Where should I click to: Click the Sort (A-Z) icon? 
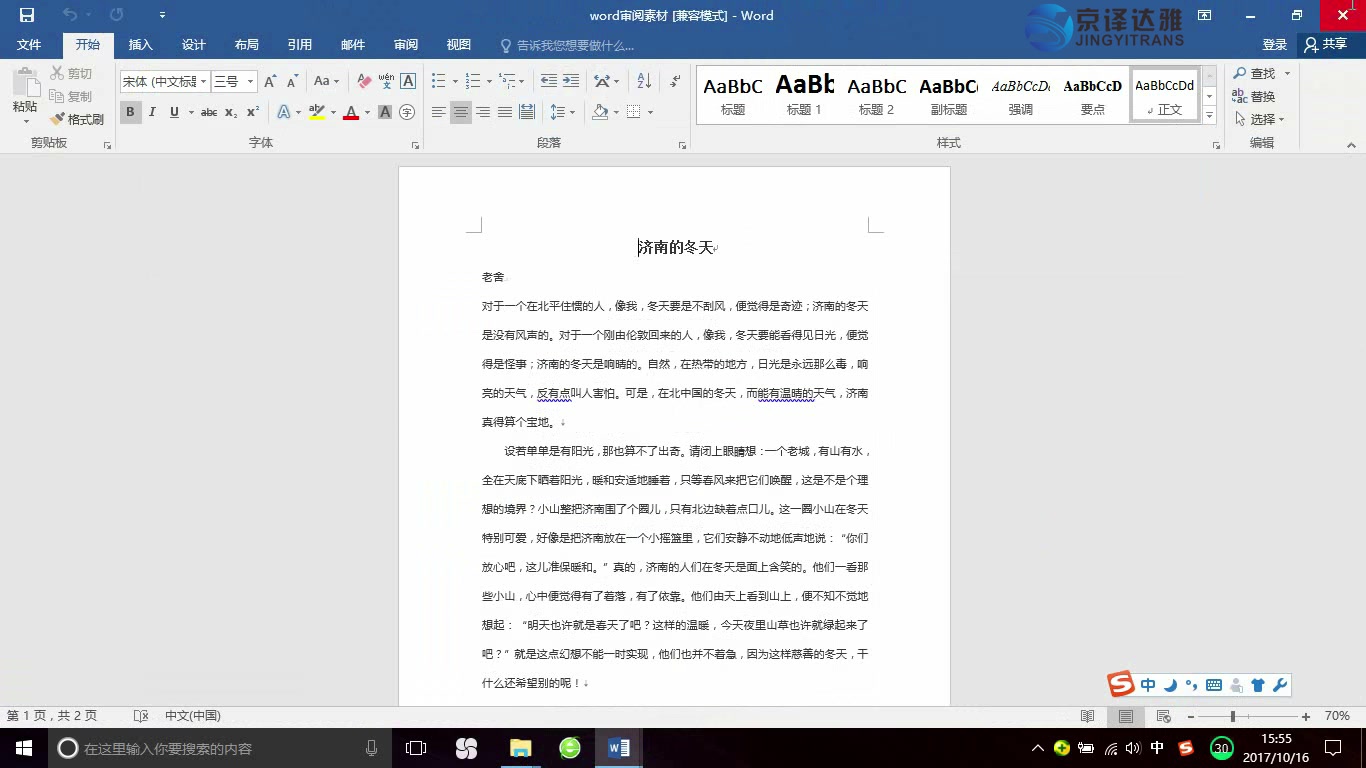click(644, 82)
